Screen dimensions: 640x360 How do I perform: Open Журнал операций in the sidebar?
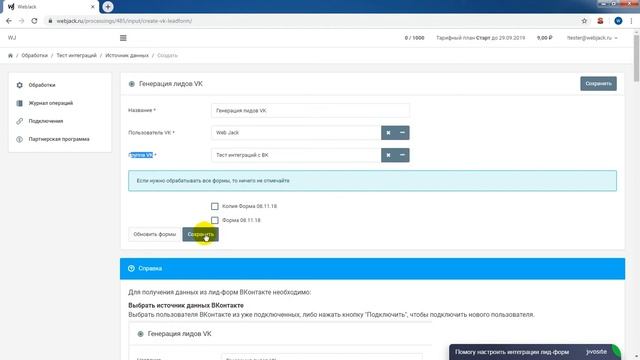51,103
